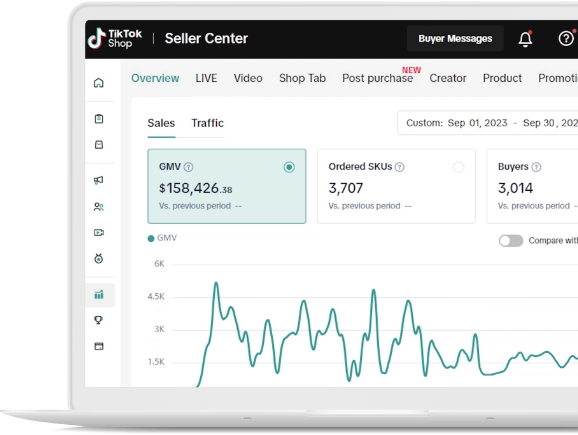Select the Data Compass bar chart icon
Viewport: 578px width, 435px height.
(x=99, y=295)
